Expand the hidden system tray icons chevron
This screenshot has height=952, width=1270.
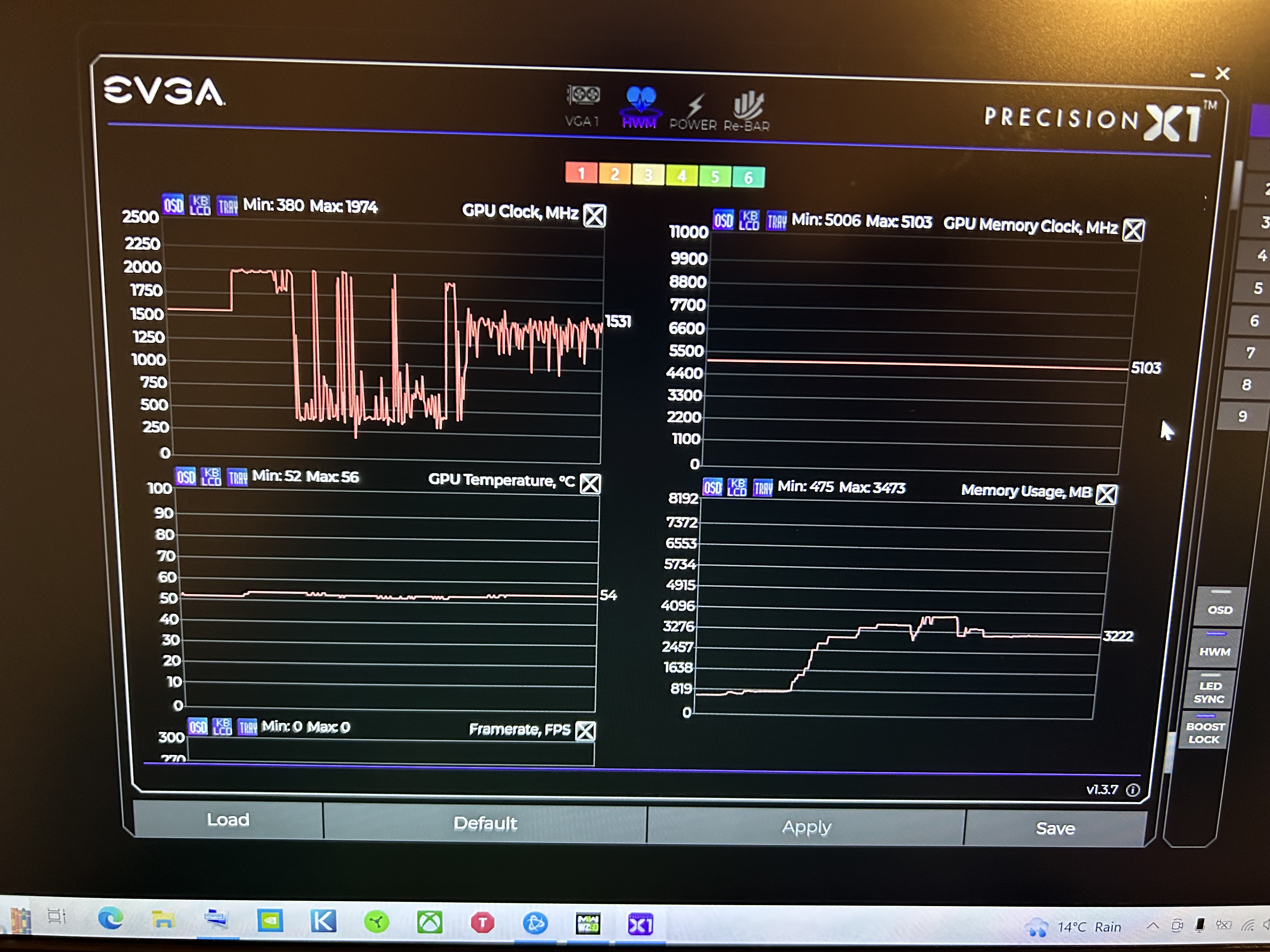coord(1152,926)
